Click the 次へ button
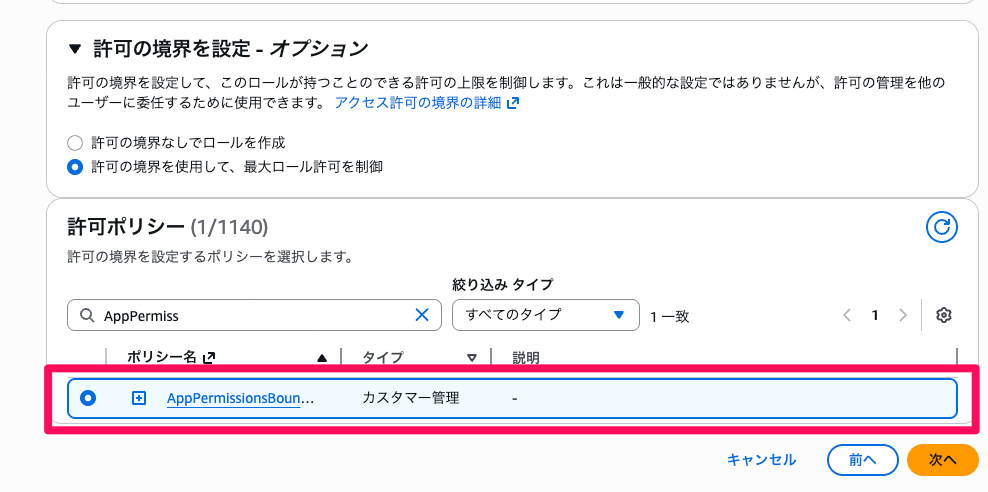988x492 pixels. coord(942,459)
